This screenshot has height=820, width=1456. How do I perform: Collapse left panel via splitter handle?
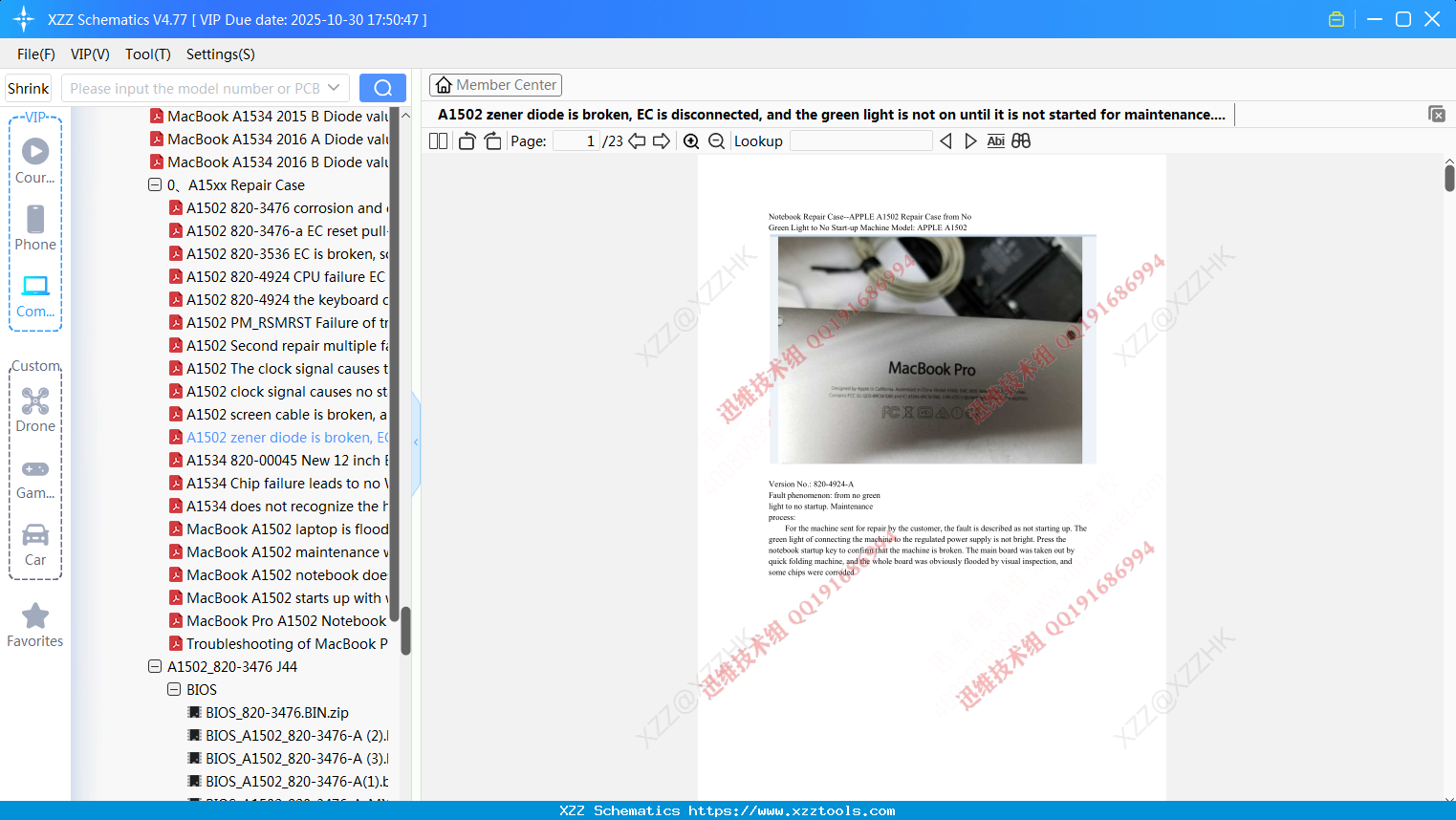416,442
